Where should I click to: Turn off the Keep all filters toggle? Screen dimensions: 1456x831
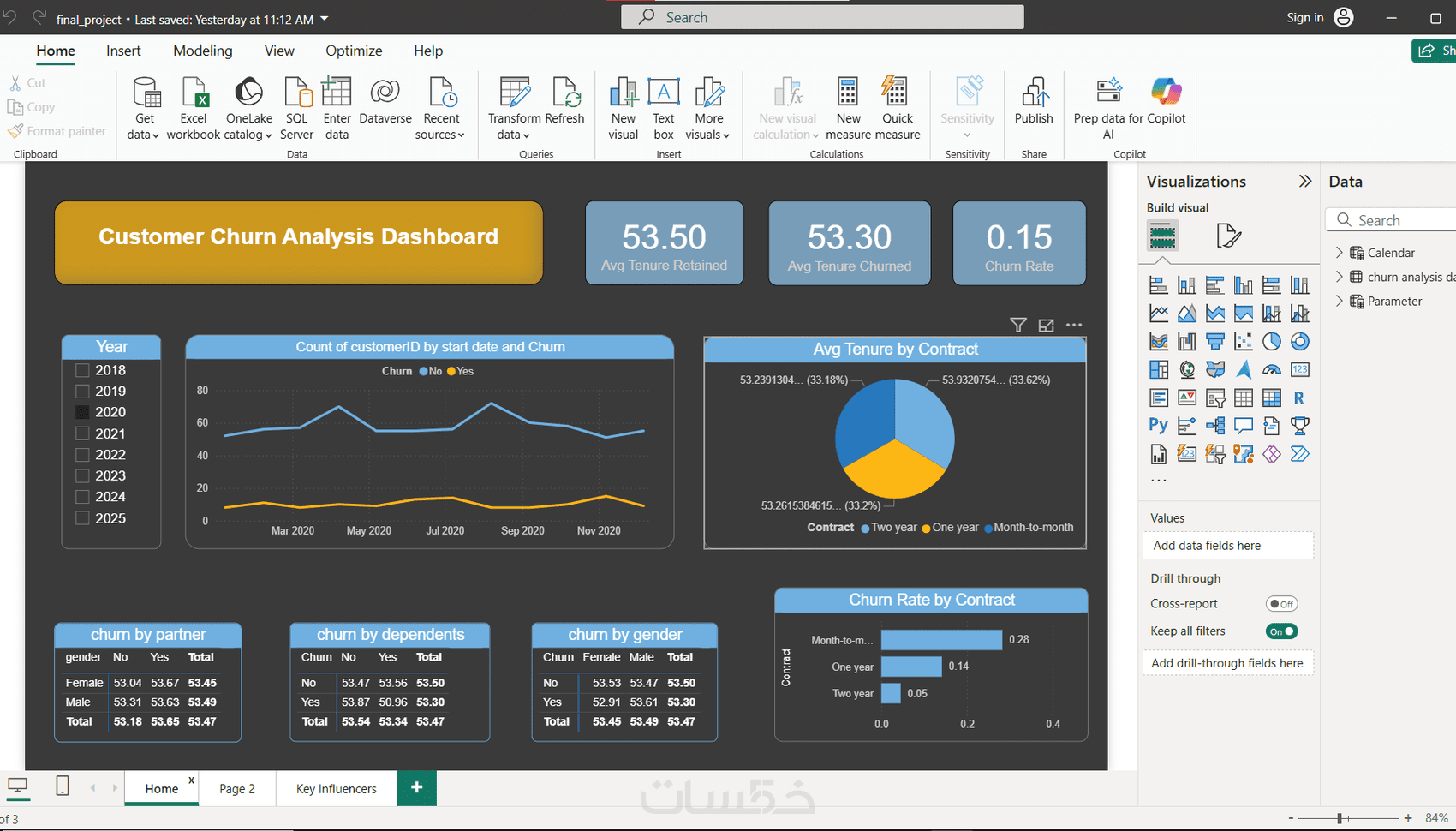[1281, 631]
